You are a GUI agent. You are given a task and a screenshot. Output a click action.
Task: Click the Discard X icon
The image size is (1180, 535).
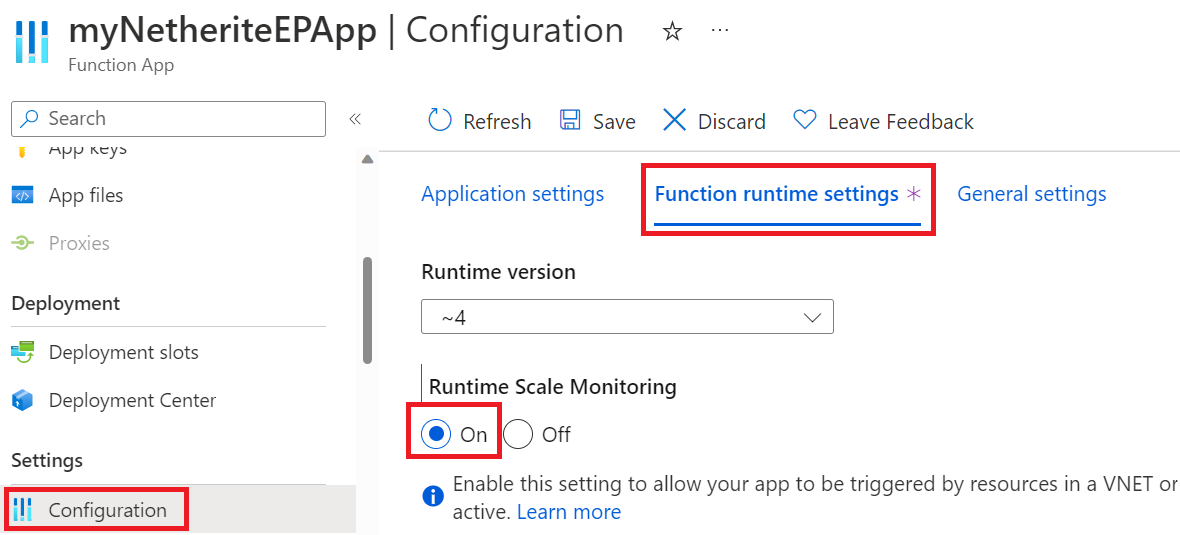click(675, 121)
